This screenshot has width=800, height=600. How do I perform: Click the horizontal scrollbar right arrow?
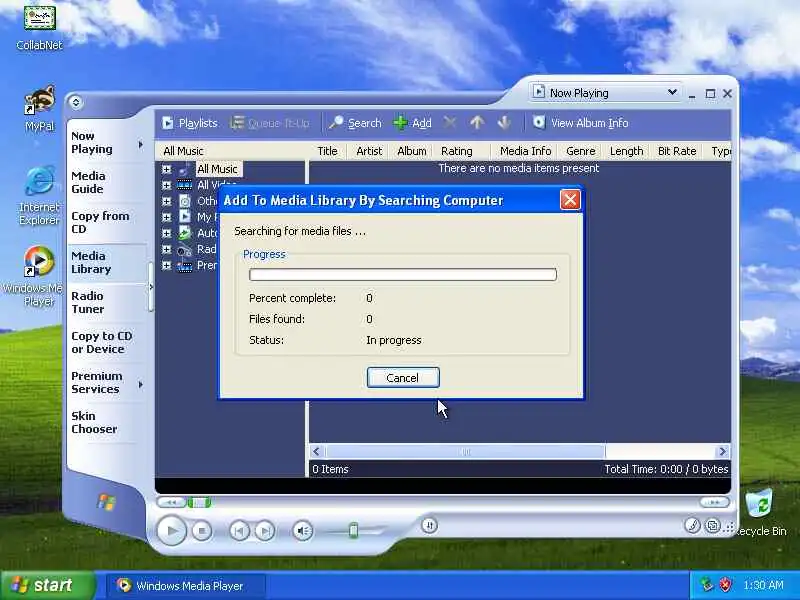click(x=722, y=452)
